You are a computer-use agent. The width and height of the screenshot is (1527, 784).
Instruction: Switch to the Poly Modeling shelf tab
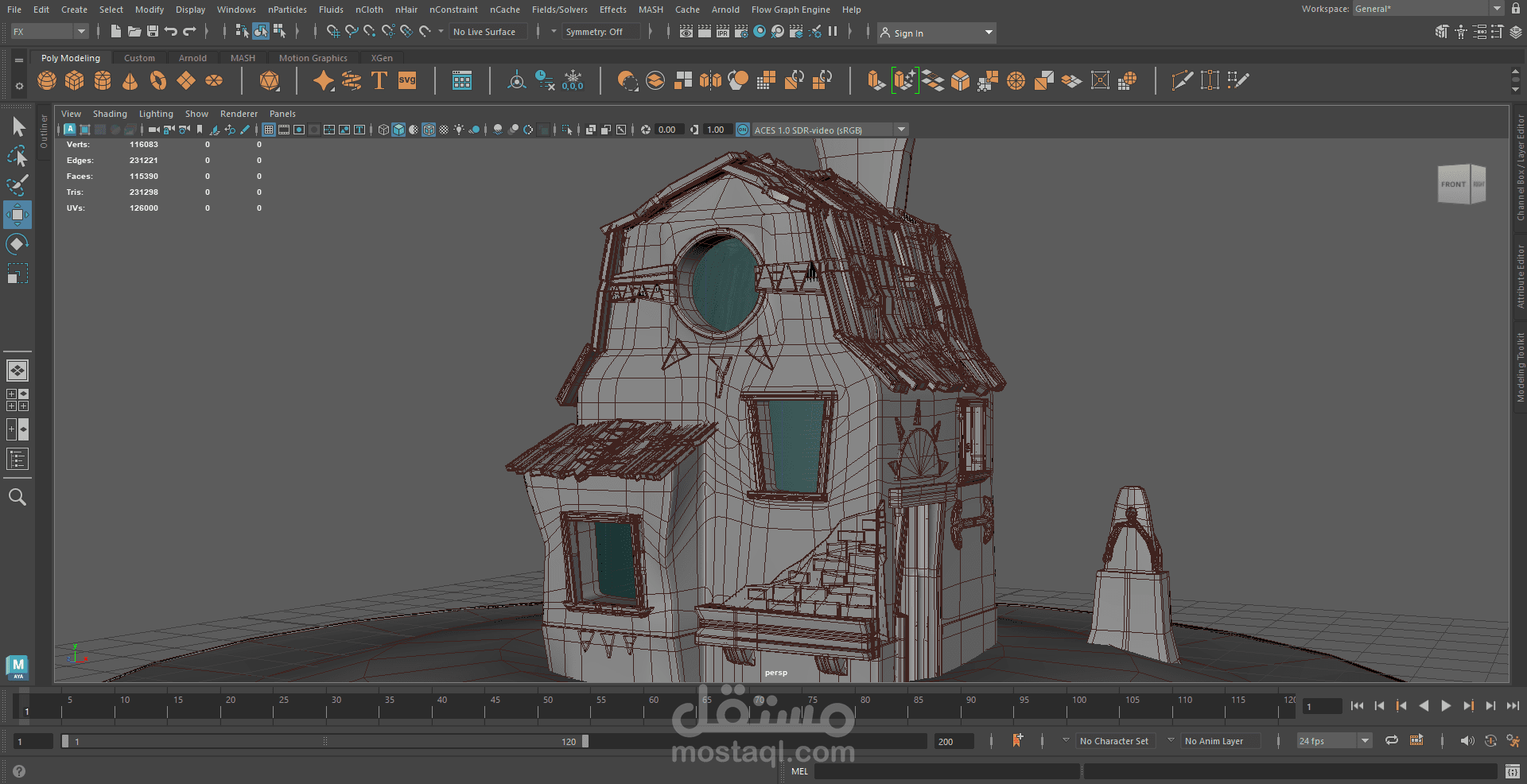71,58
